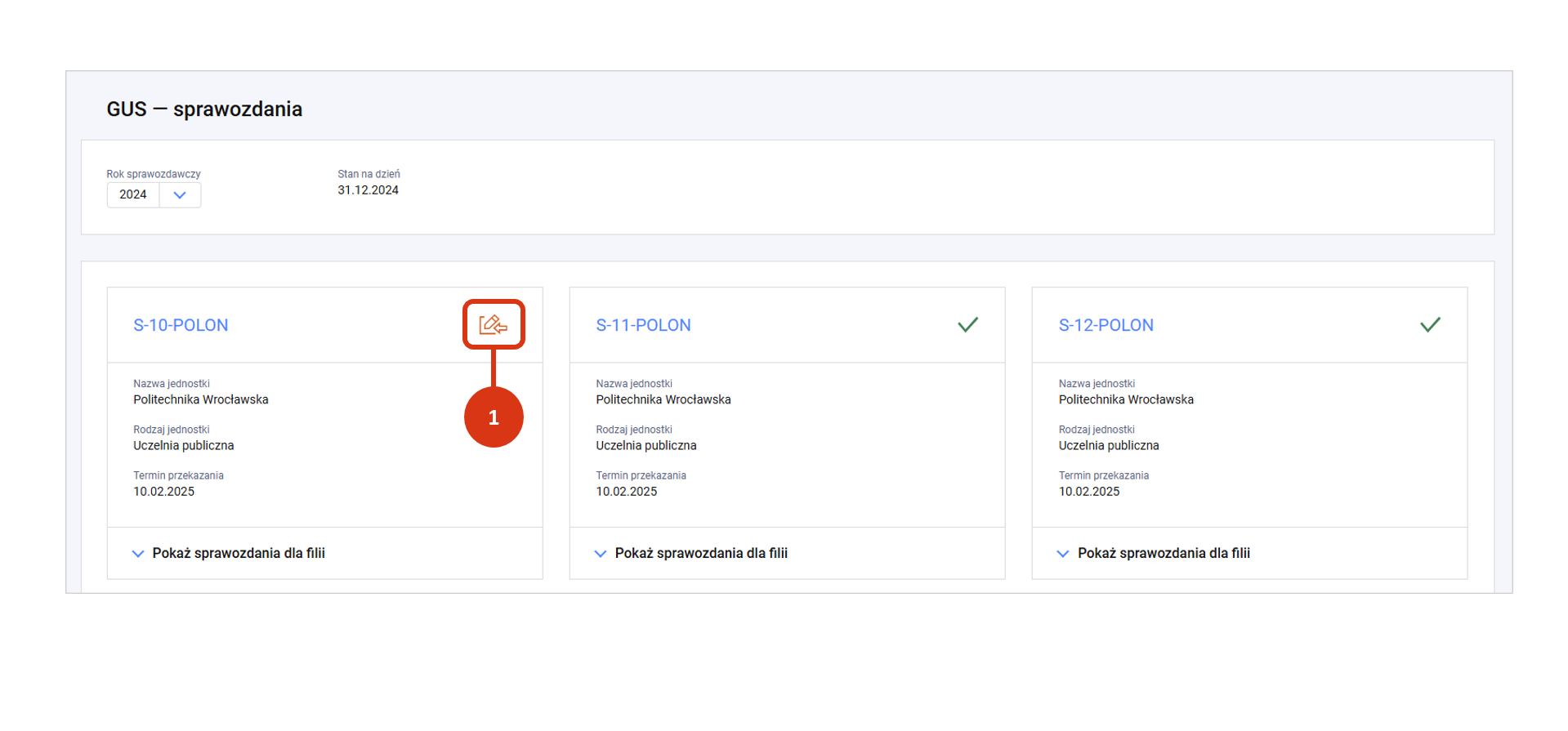Click the GUS — sprawozdania heading
The width and height of the screenshot is (1568, 731).
[204, 109]
